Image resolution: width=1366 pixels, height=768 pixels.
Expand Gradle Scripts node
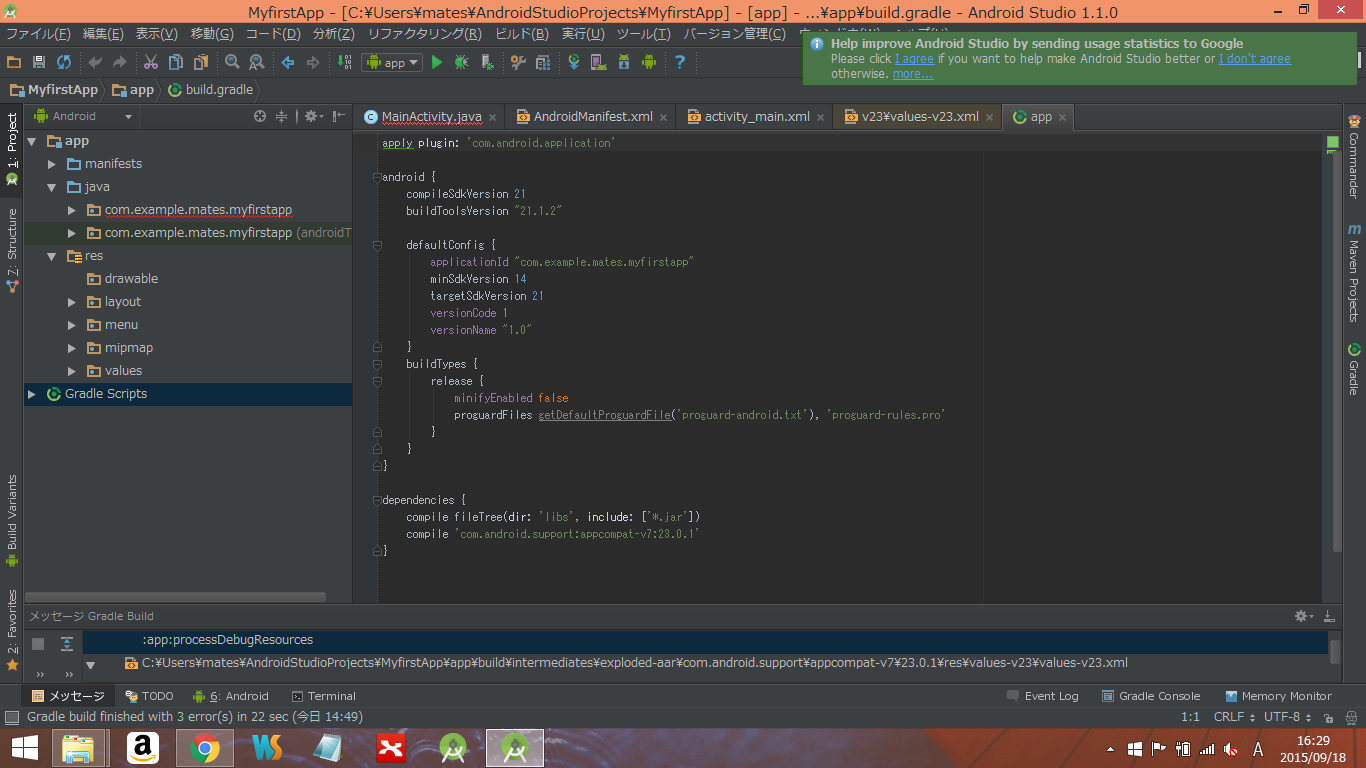[x=32, y=394]
